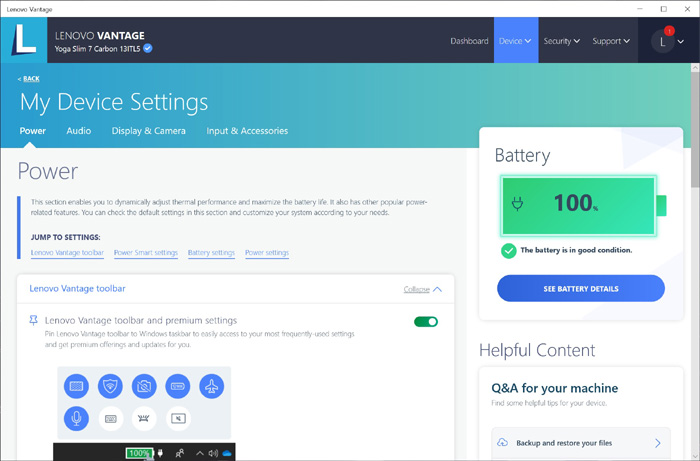The height and width of the screenshot is (461, 700).
Task: Jump to Power settings link
Action: [267, 253]
